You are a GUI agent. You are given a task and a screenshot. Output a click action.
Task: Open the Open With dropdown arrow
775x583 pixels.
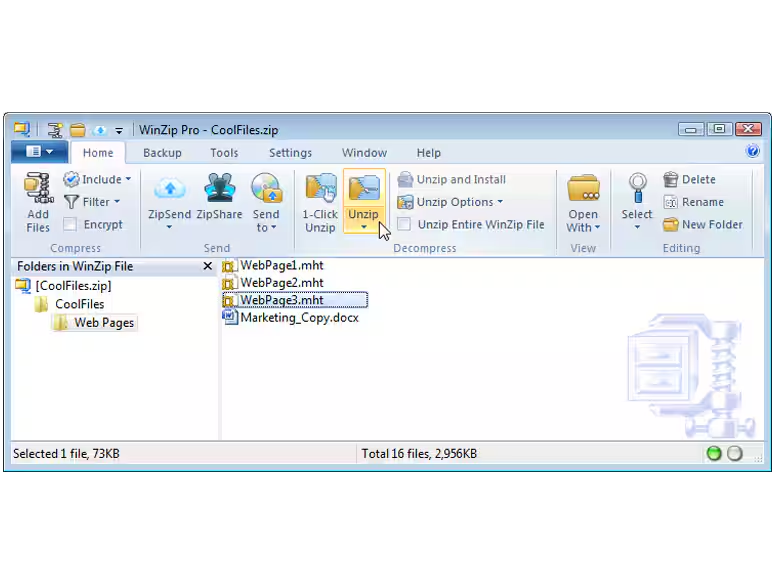tap(598, 227)
